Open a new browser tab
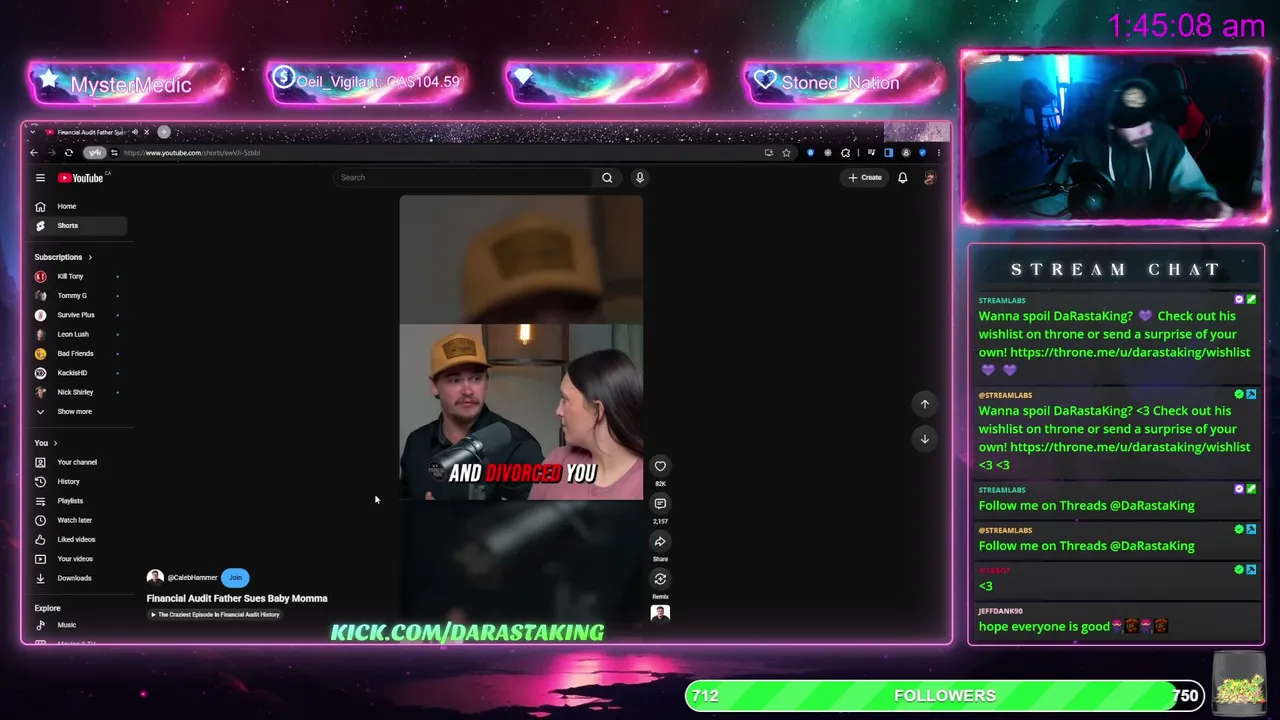The image size is (1280, 720). pyautogui.click(x=164, y=132)
